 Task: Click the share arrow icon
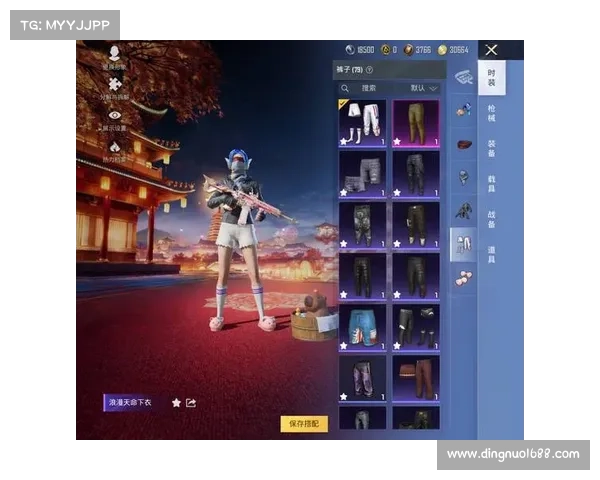(191, 403)
